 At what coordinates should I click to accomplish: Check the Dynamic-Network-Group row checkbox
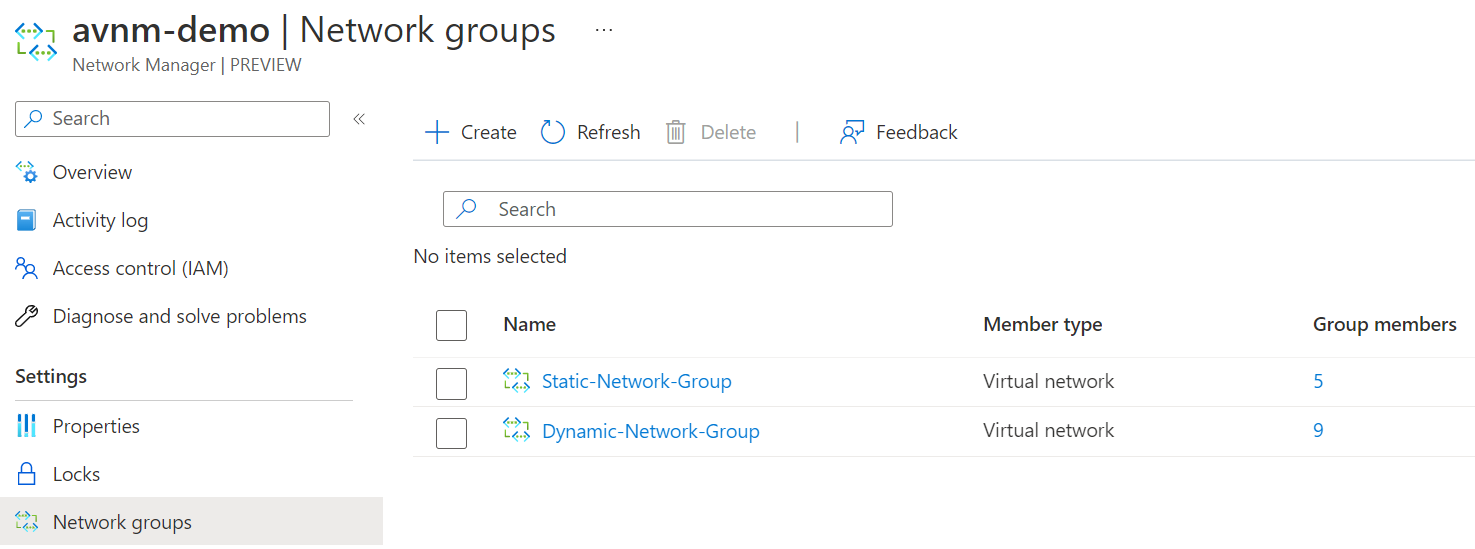coord(452,432)
